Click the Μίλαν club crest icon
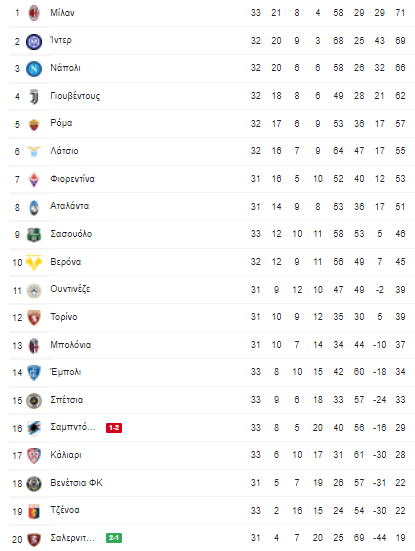 click(34, 13)
